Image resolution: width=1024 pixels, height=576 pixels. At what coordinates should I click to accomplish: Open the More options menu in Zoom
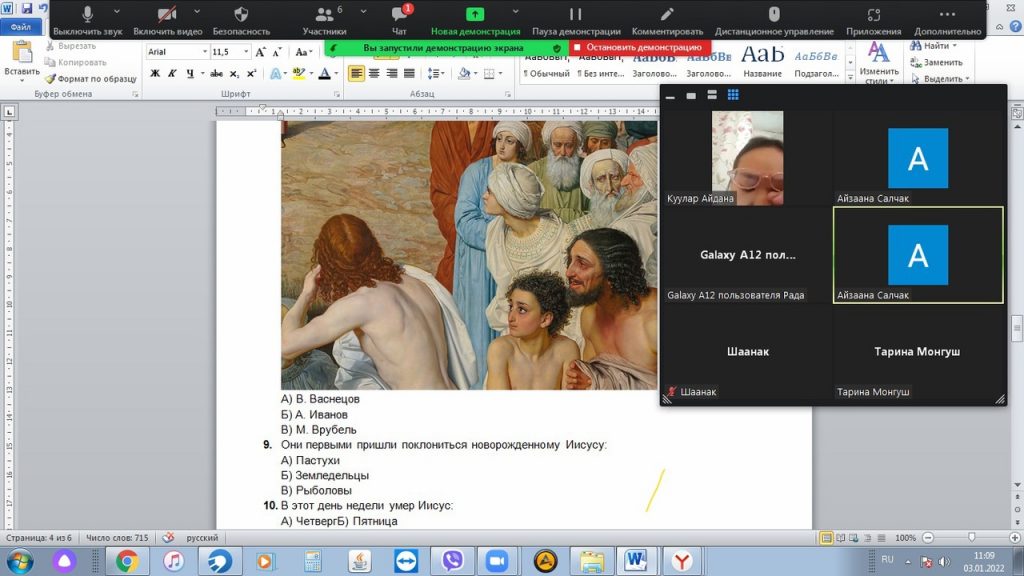coord(947,19)
